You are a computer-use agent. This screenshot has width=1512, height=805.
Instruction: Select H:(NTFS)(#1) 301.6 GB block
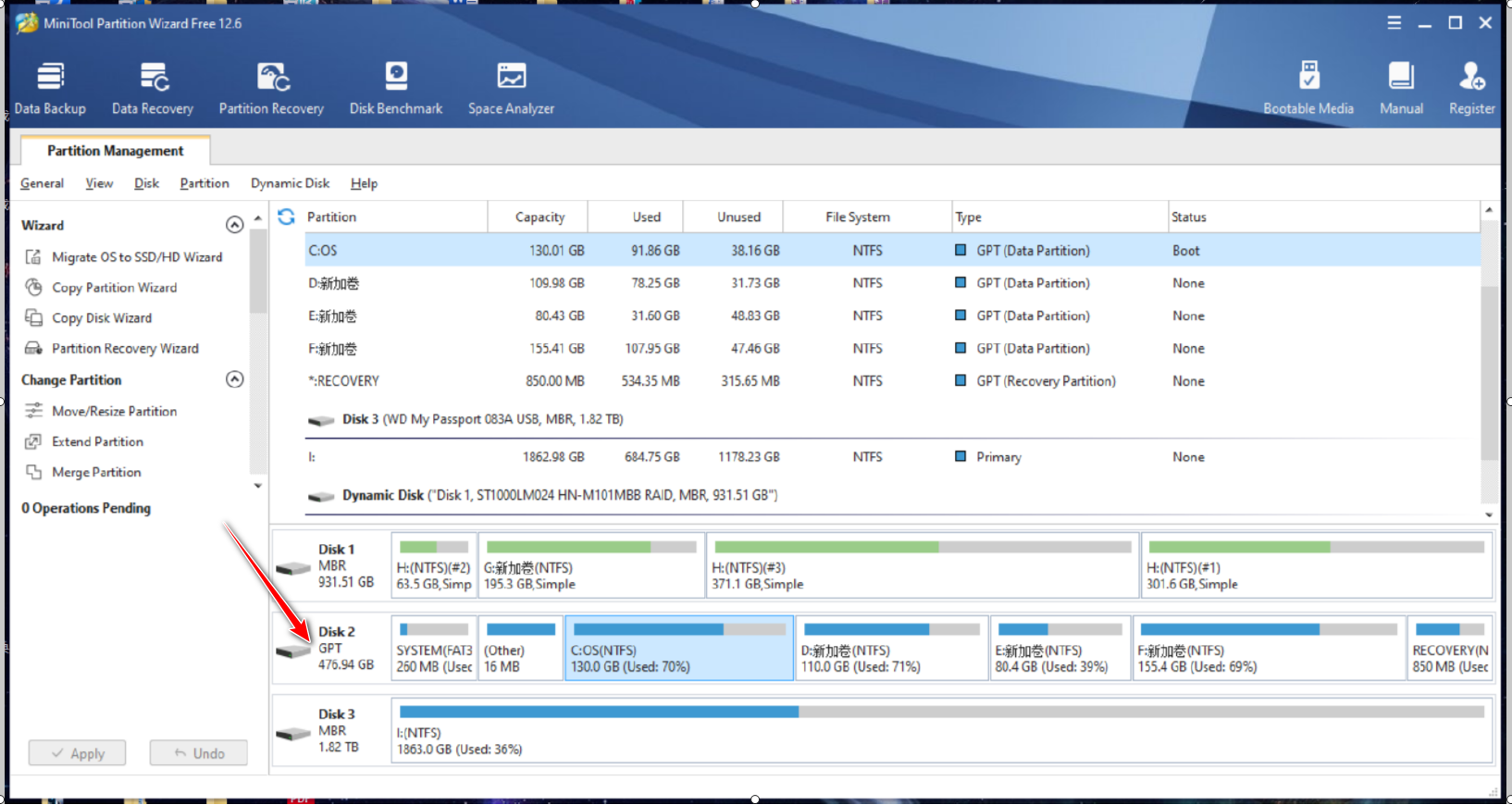1317,565
